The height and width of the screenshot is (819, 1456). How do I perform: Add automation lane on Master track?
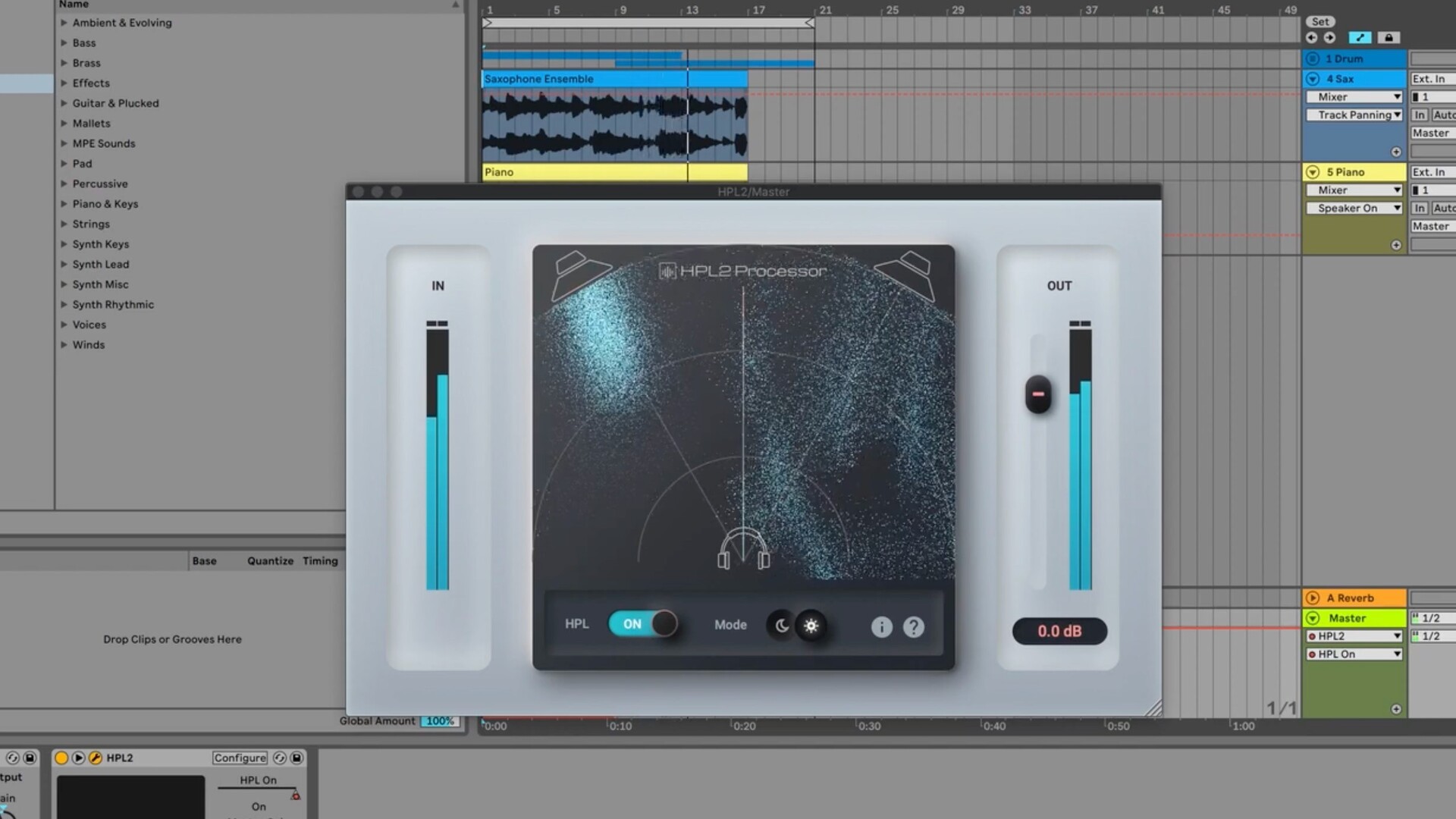(1396, 709)
